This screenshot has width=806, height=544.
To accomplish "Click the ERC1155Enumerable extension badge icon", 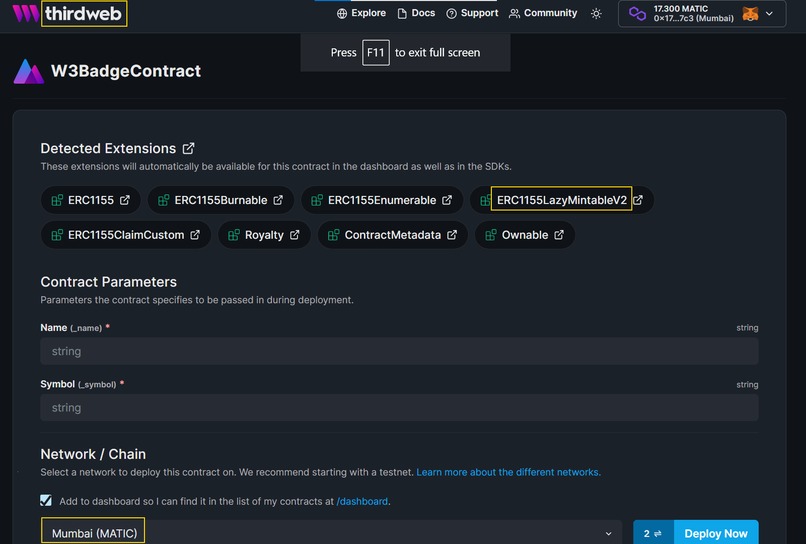I will coord(317,200).
